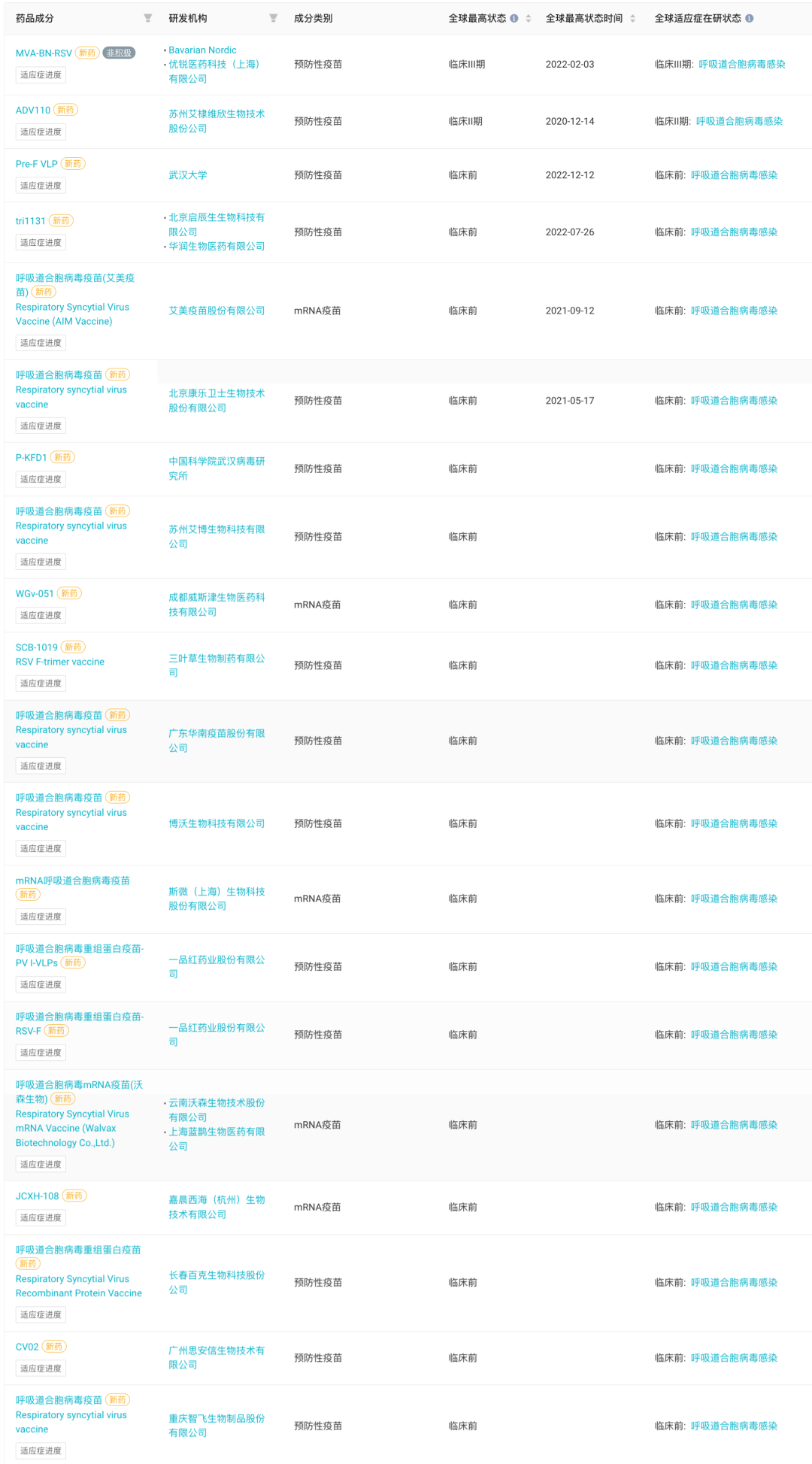Open 长春百克生物科技股份公司 link
812x1464 pixels.
pyautogui.click(x=217, y=1283)
